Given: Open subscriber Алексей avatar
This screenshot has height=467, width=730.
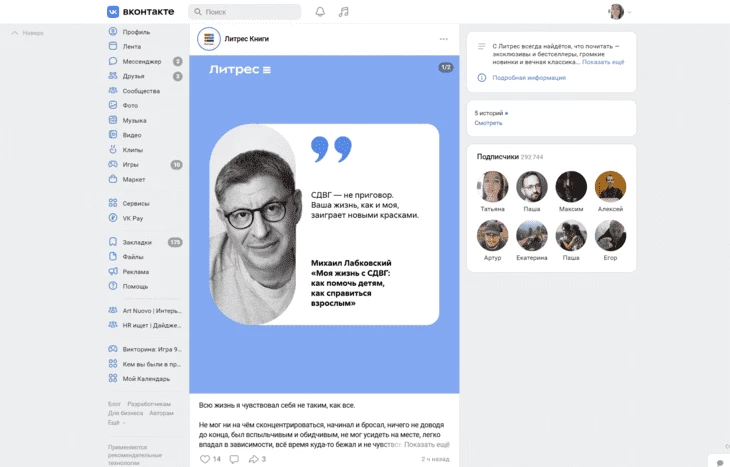Looking at the screenshot, I should point(610,186).
